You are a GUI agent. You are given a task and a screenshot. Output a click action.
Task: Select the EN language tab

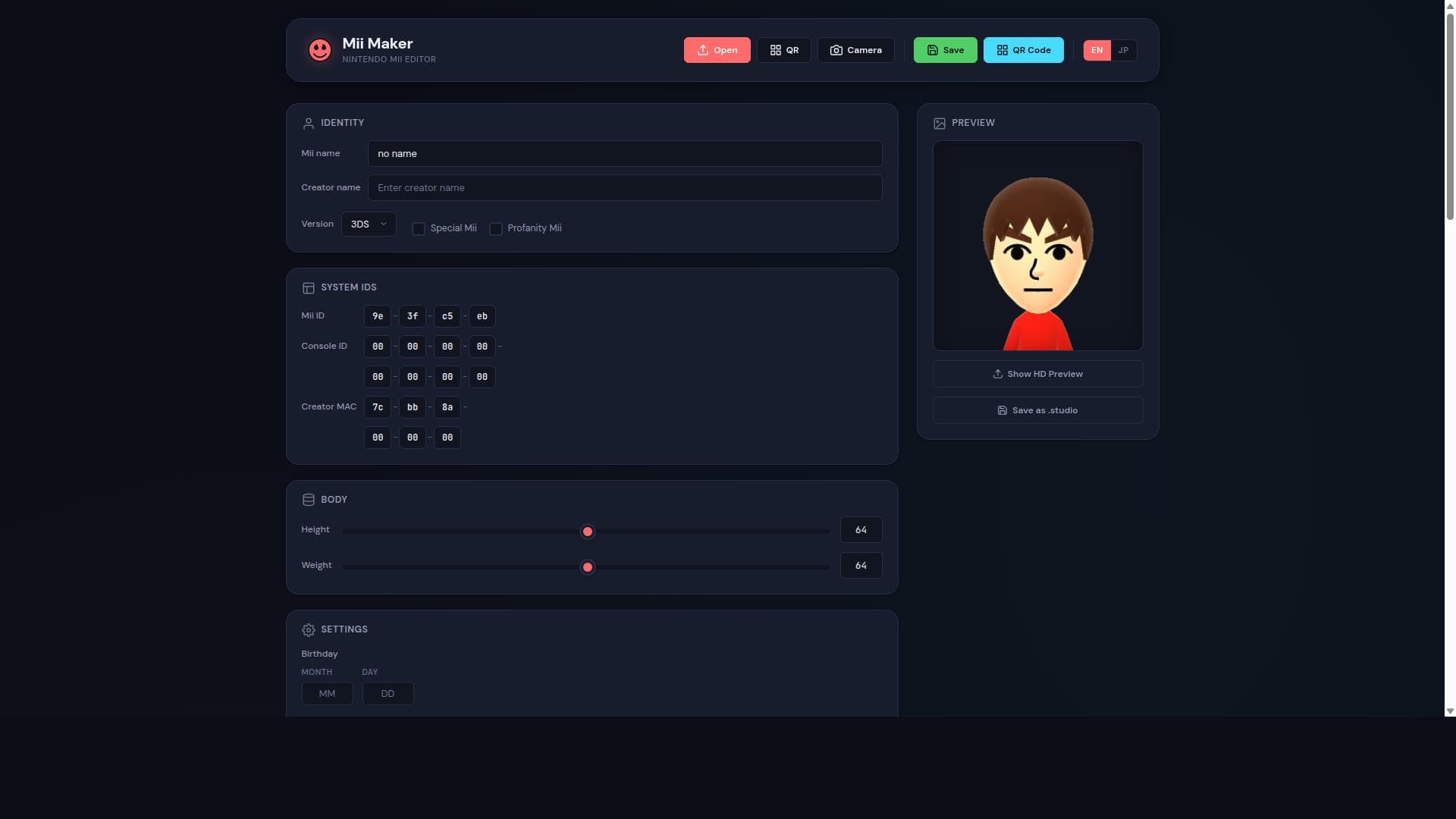1097,50
